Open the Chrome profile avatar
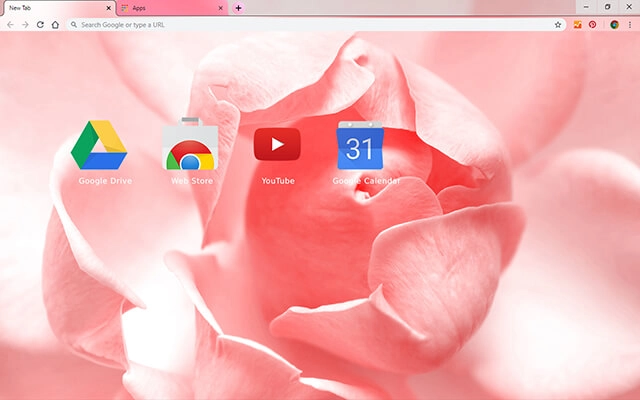The height and width of the screenshot is (400, 640). [x=614, y=25]
